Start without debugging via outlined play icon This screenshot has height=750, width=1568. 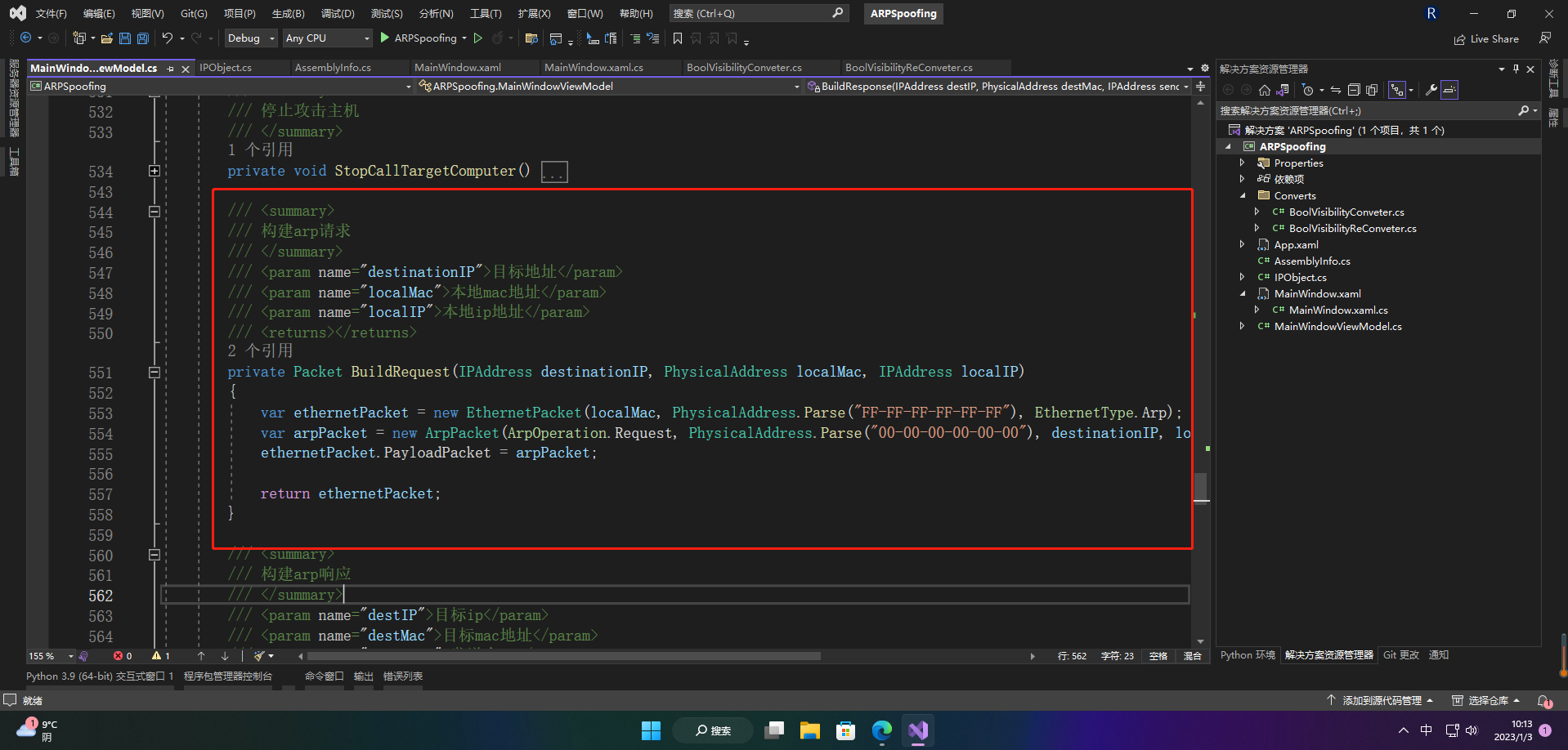(x=478, y=38)
